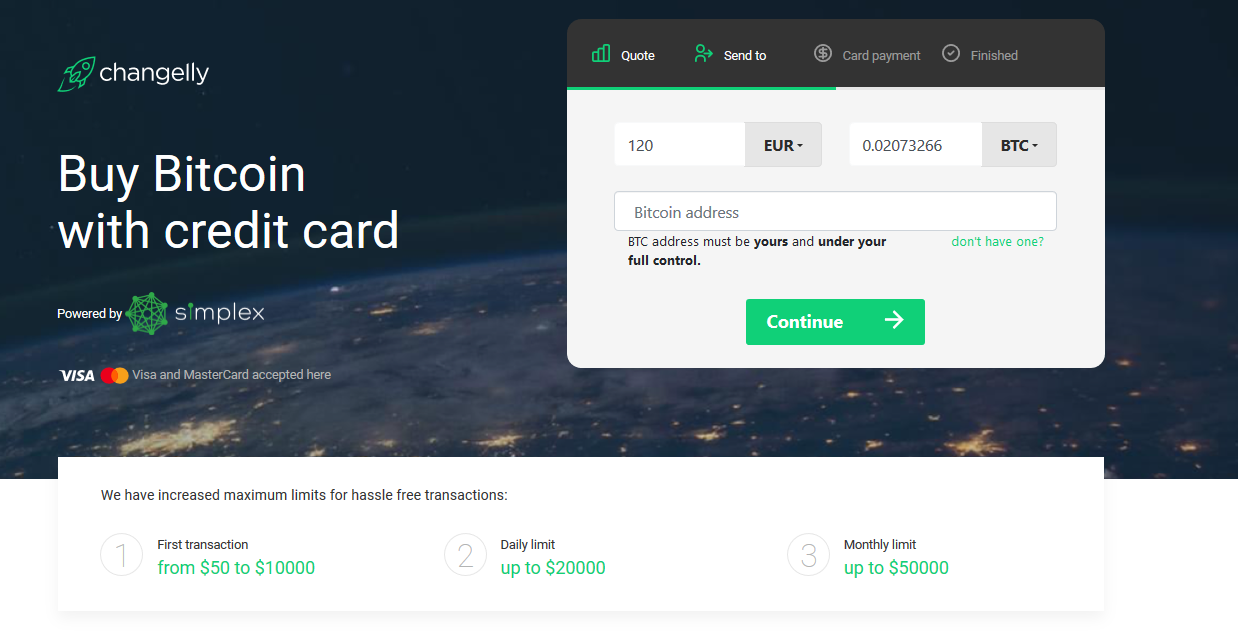Click the EUR amount field showing 120

coord(680,145)
